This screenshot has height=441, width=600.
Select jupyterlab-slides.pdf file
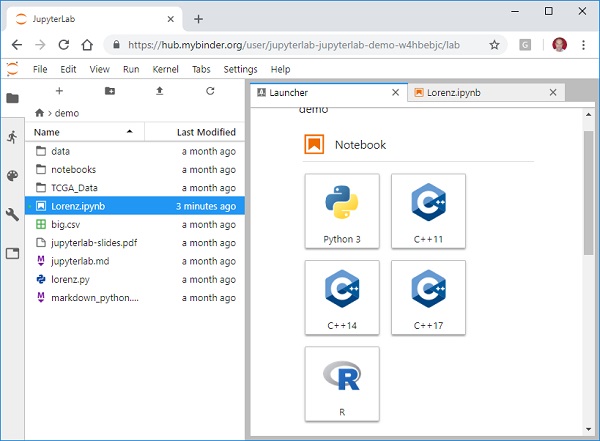point(135,243)
